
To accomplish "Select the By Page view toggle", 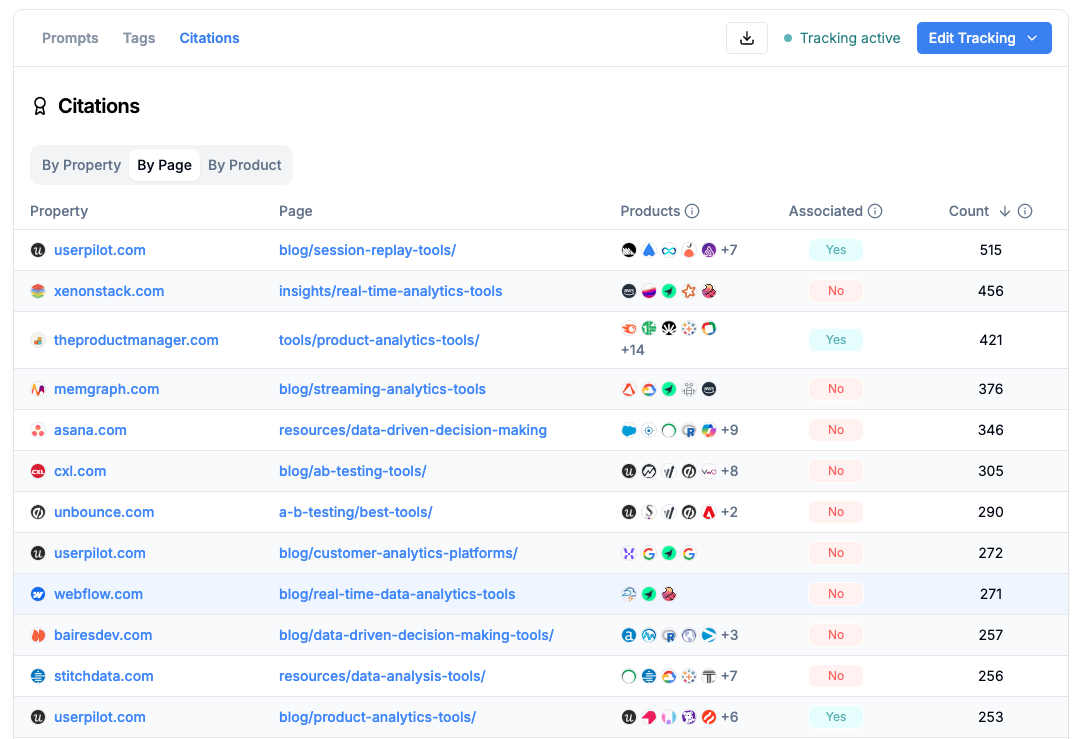I will (164, 165).
